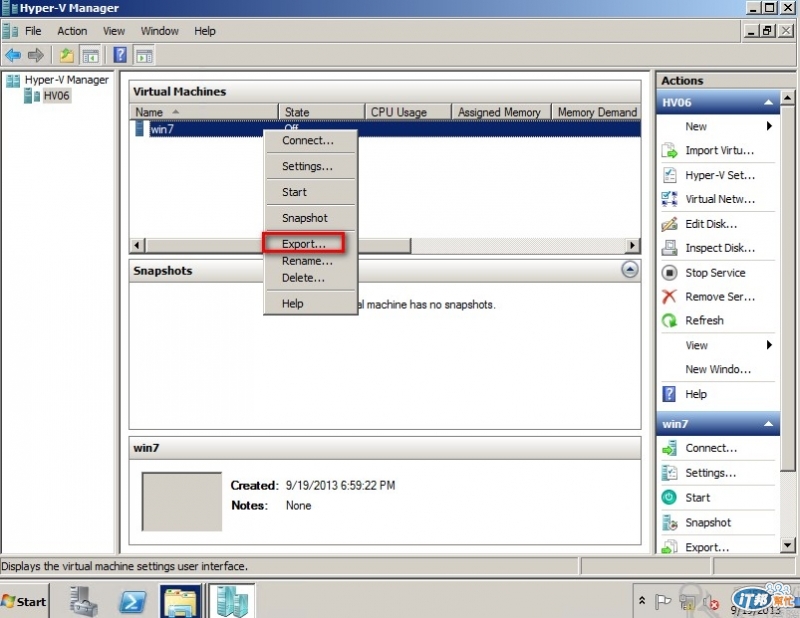Click Export icon in Actions pane
Viewport: 800px width, 618px height.
pyautogui.click(x=669, y=547)
